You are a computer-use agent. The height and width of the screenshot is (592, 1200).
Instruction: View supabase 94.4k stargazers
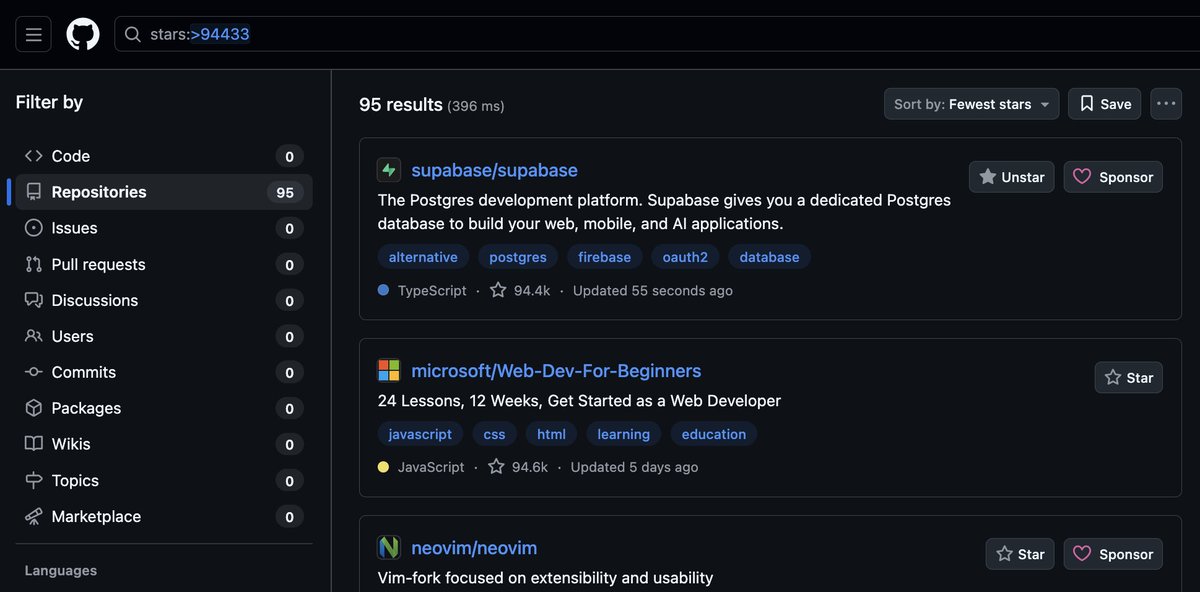(520, 290)
